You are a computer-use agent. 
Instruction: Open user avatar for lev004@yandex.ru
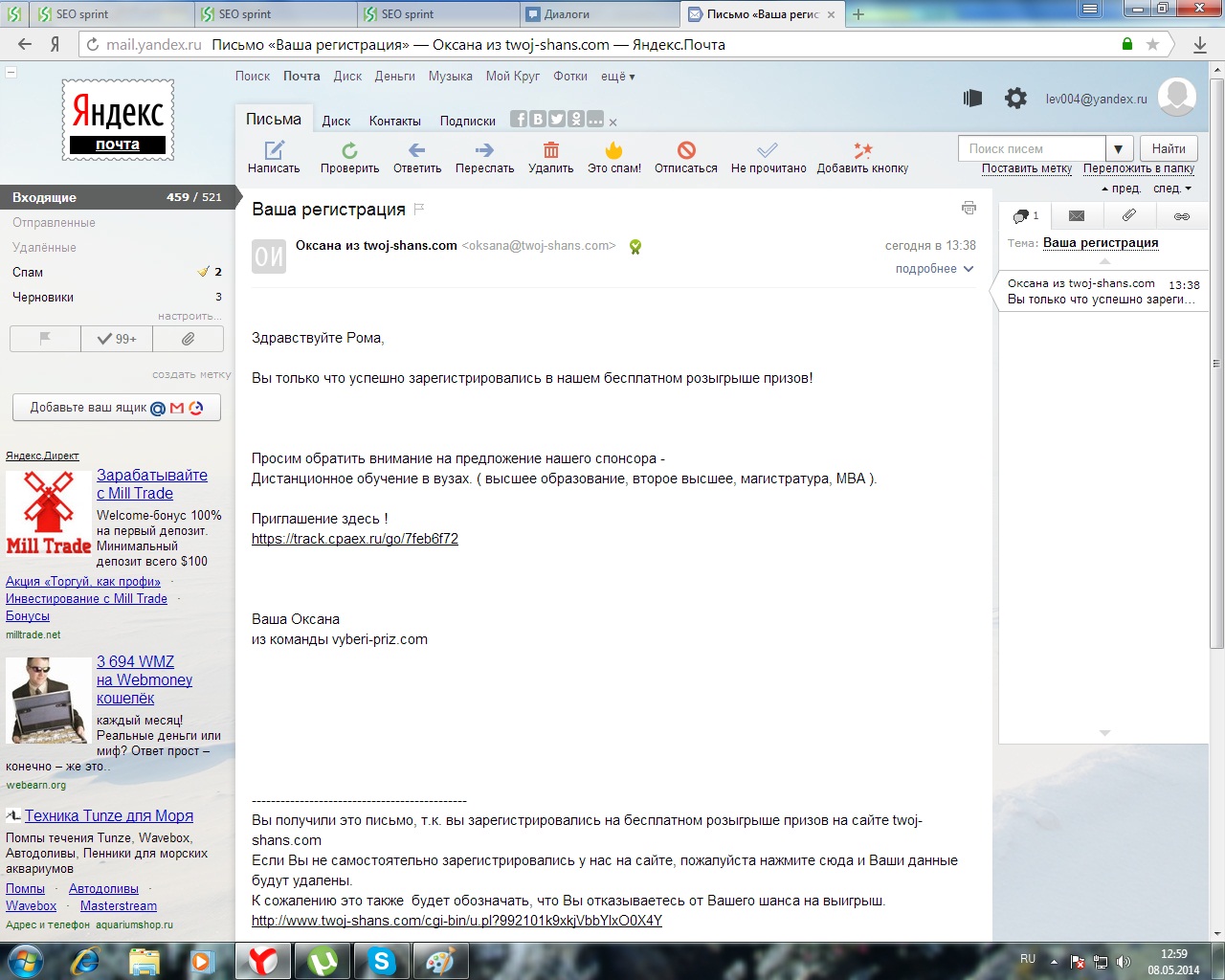(x=1177, y=97)
